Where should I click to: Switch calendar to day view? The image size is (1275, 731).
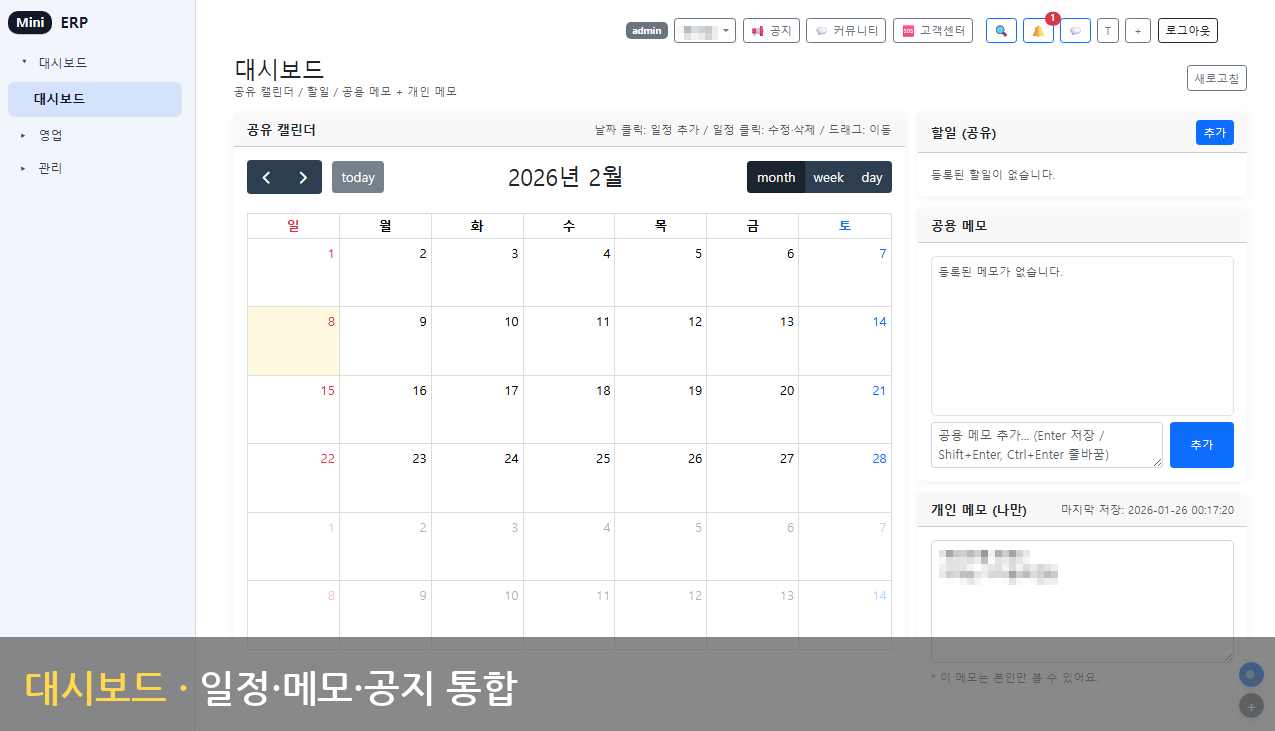(872, 177)
